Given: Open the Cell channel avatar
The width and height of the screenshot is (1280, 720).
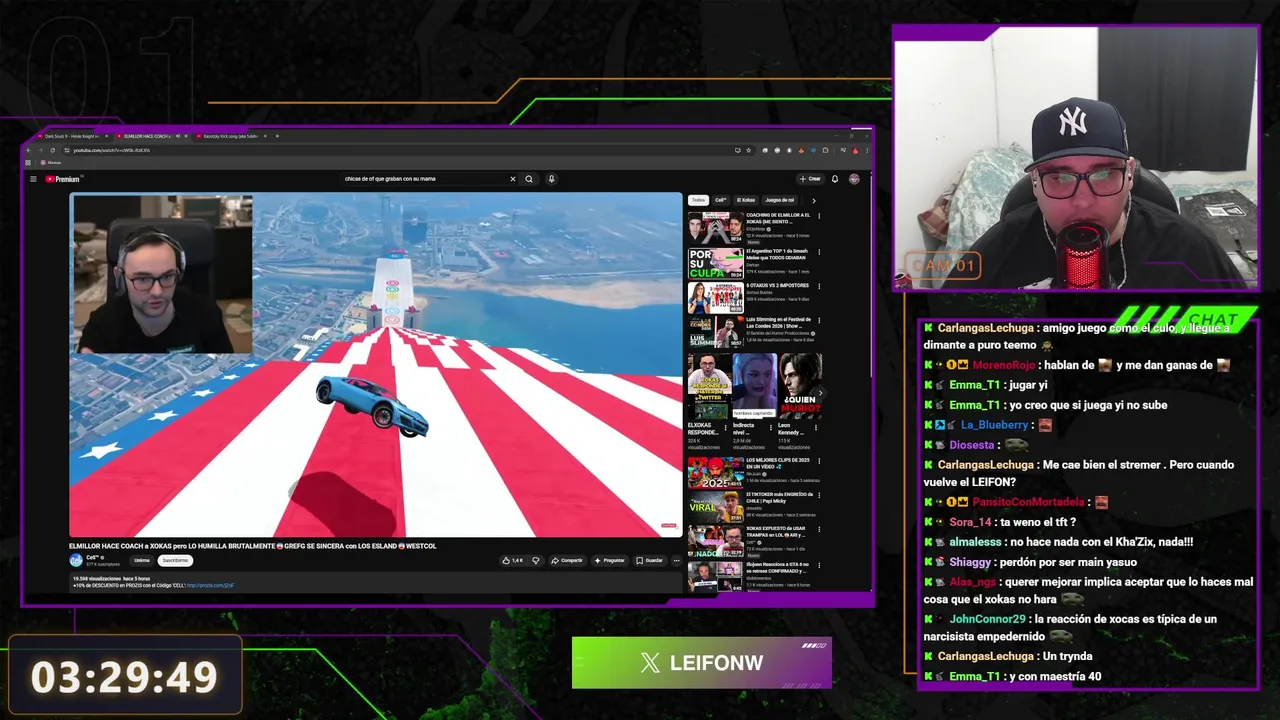Looking at the screenshot, I should [75, 560].
